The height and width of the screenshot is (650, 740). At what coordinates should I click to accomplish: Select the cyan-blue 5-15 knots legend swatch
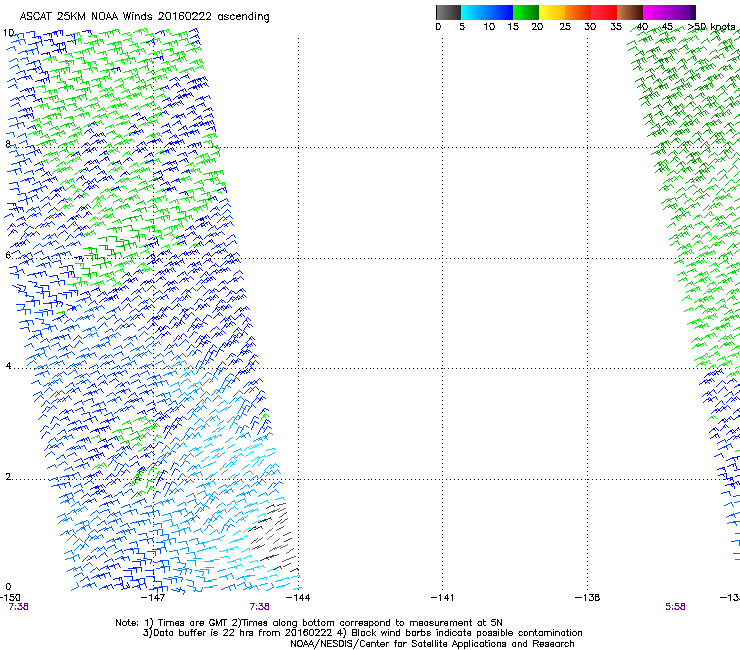[487, 12]
